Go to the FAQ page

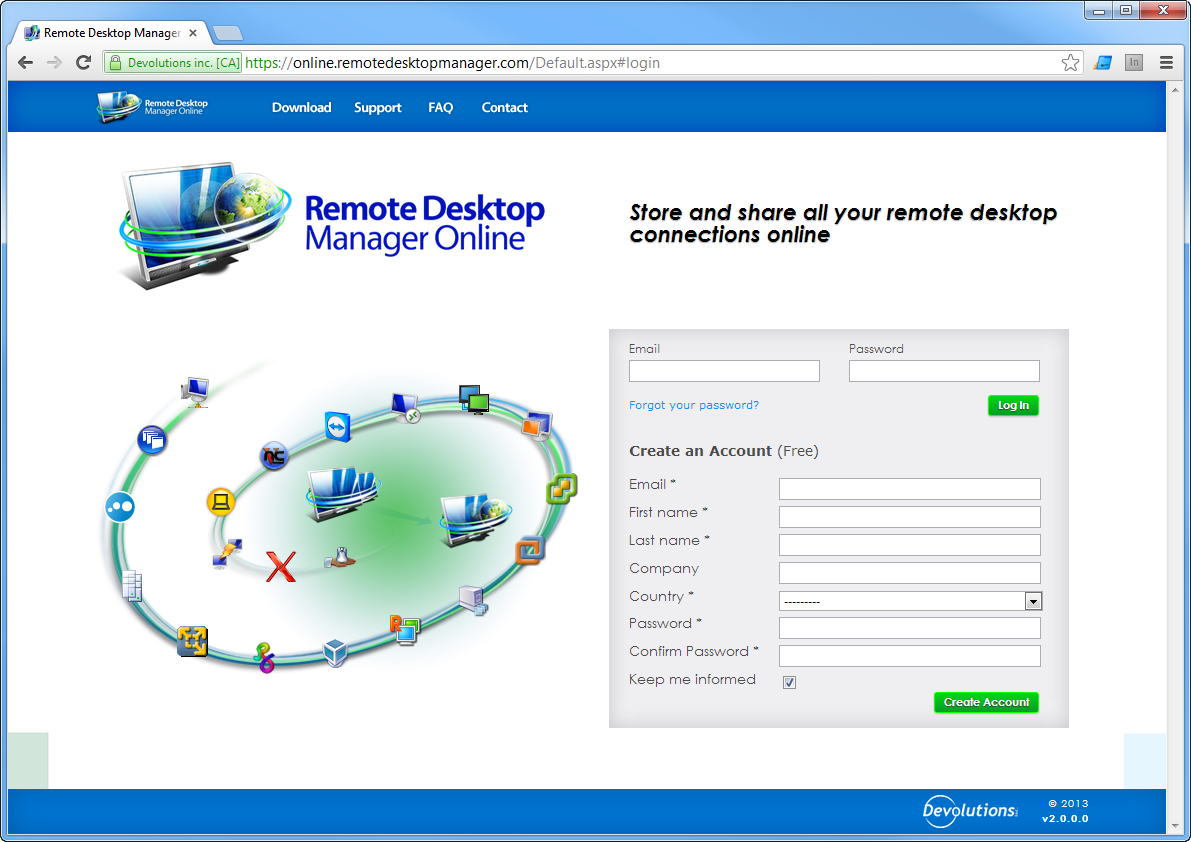click(x=441, y=108)
